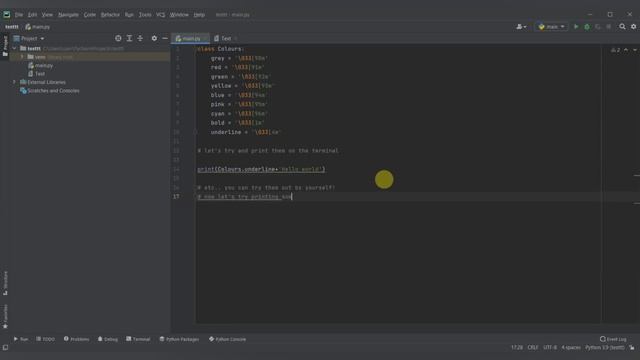Open the Problems tool window
640x360 pixels.
[x=76, y=339]
